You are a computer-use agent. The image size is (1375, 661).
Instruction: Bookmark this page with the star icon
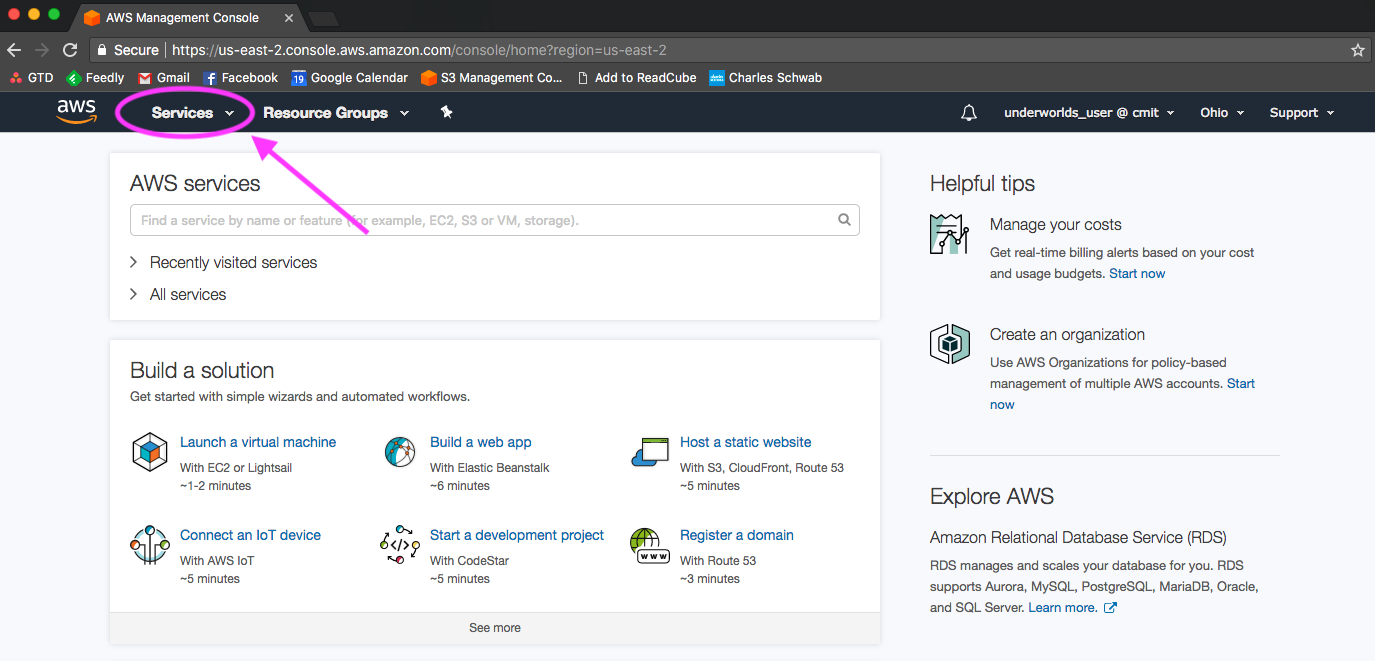pos(1357,50)
